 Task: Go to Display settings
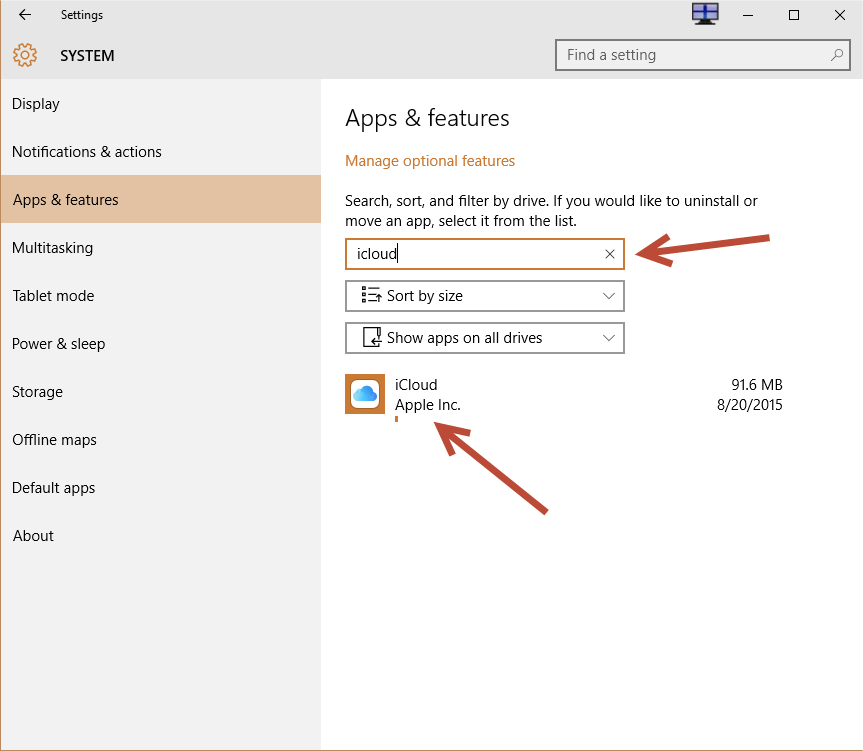point(36,104)
